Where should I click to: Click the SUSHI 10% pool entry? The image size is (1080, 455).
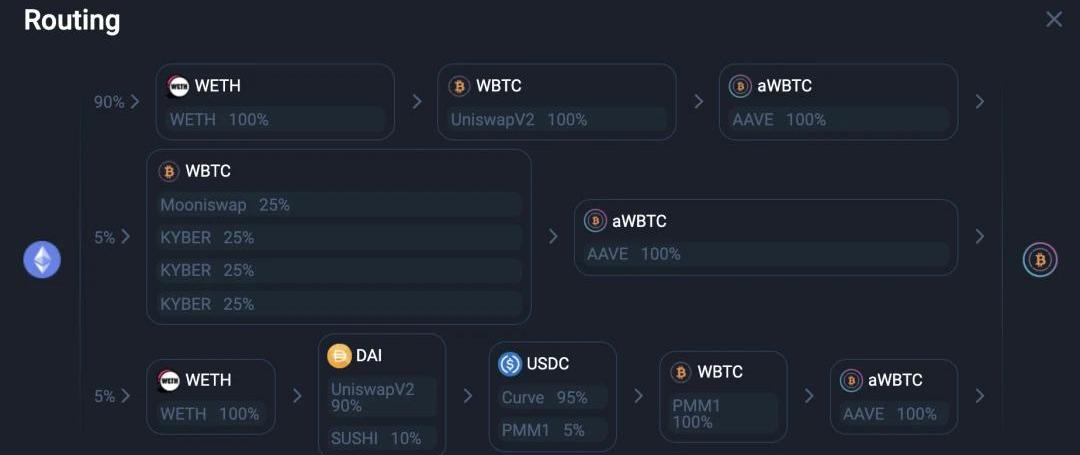tap(381, 438)
